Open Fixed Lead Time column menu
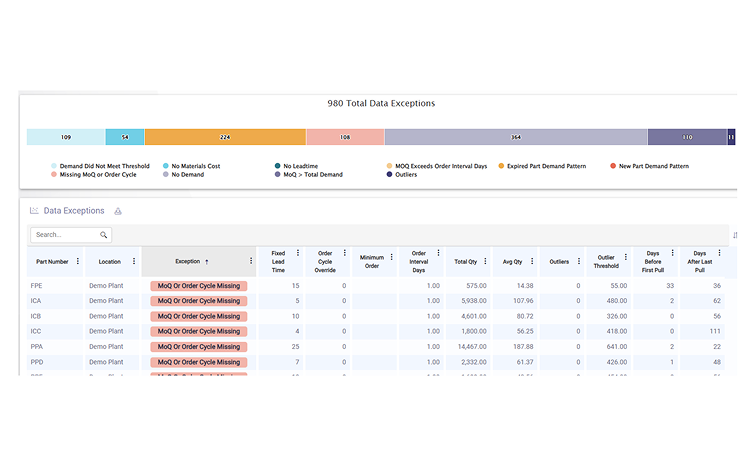Viewport: 756px width, 474px height. click(297, 254)
